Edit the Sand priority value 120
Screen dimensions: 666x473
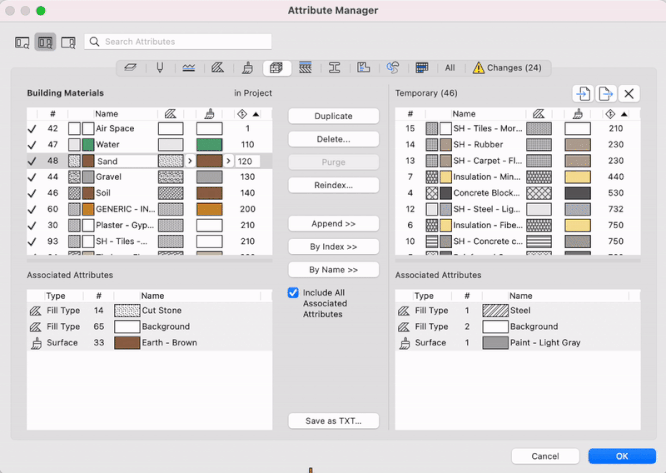(248, 161)
